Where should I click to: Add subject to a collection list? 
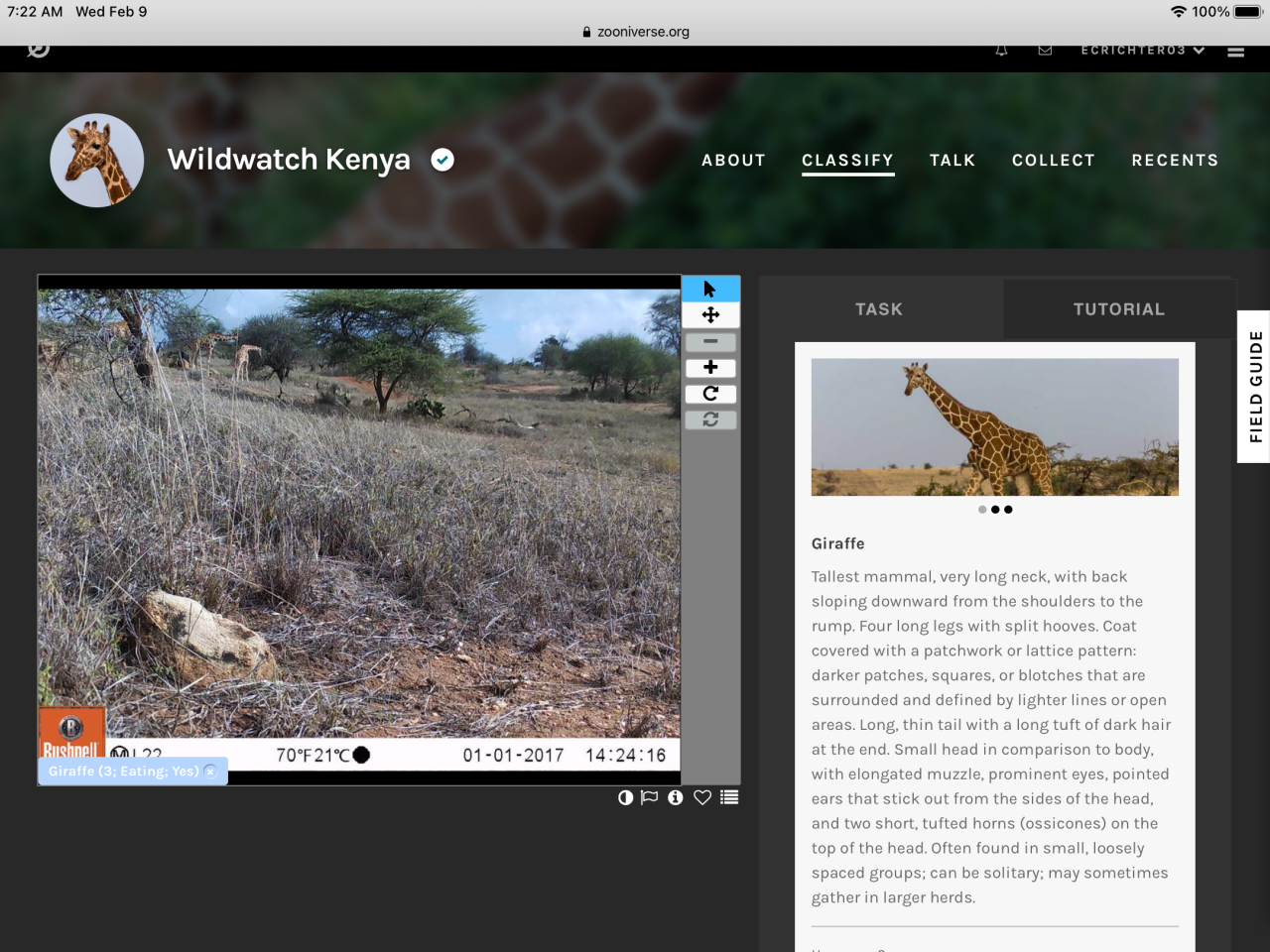point(729,797)
